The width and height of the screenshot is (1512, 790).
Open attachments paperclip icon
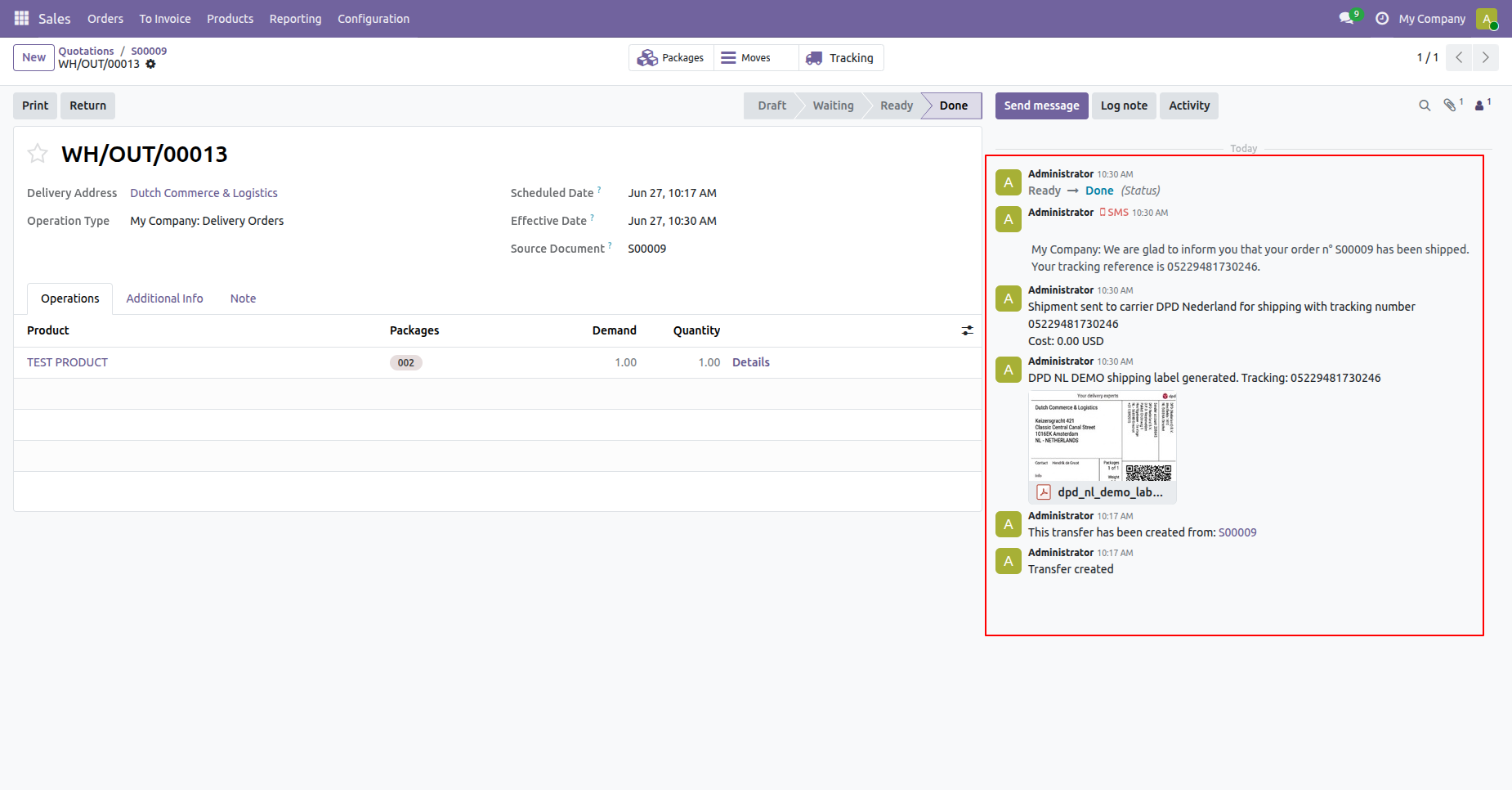click(x=1452, y=105)
